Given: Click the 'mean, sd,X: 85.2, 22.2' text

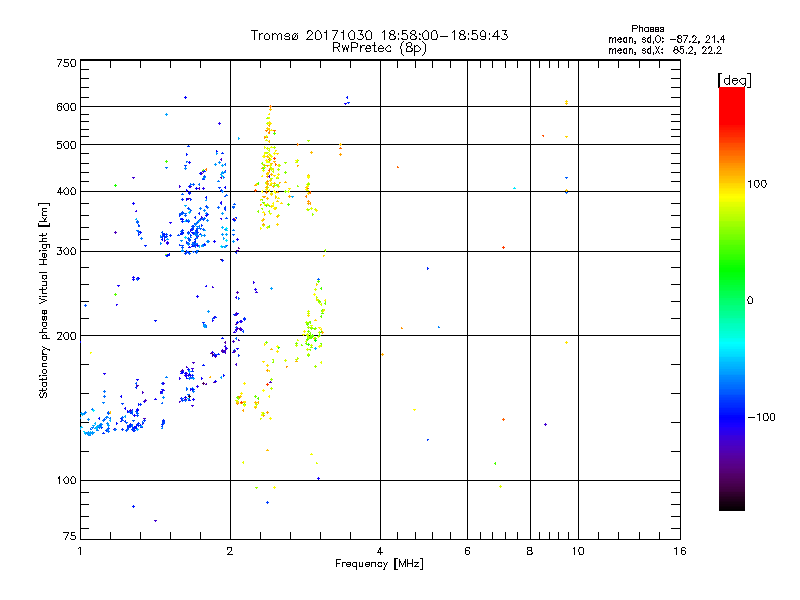Looking at the screenshot, I should point(665,50).
